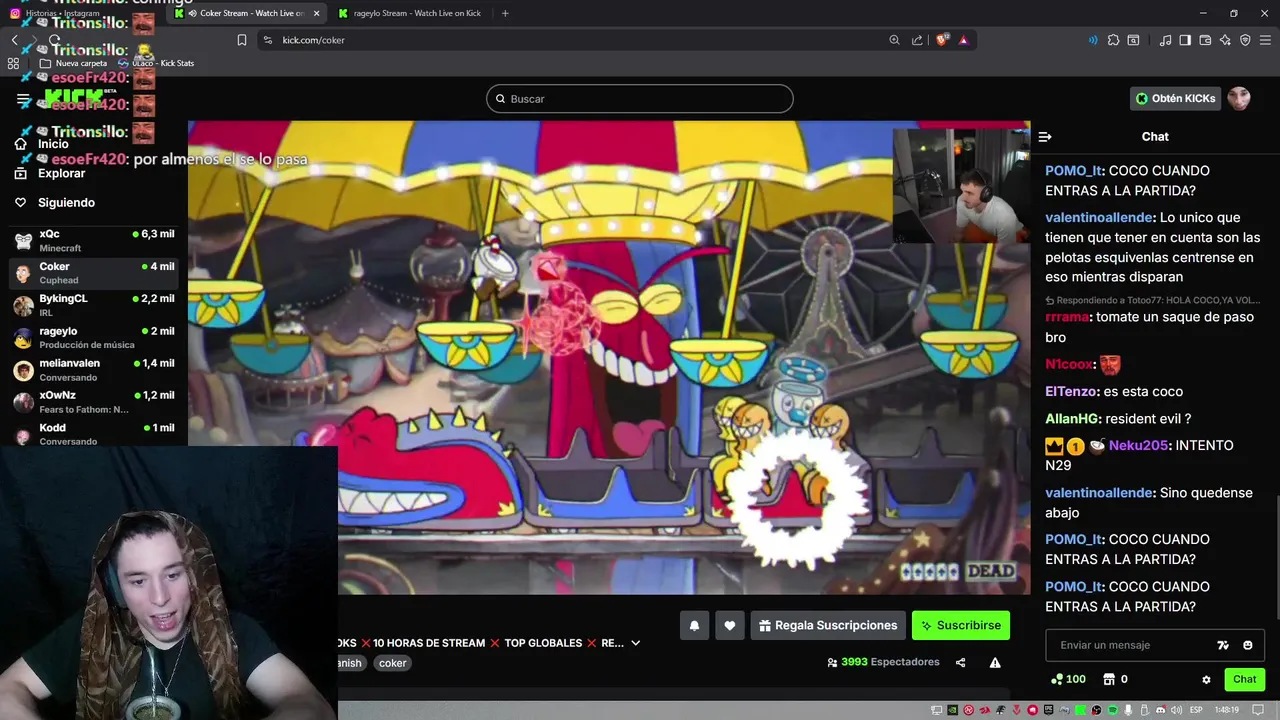The height and width of the screenshot is (720, 1280).
Task: Open Windows notification center icon
Action: pos(1260,710)
